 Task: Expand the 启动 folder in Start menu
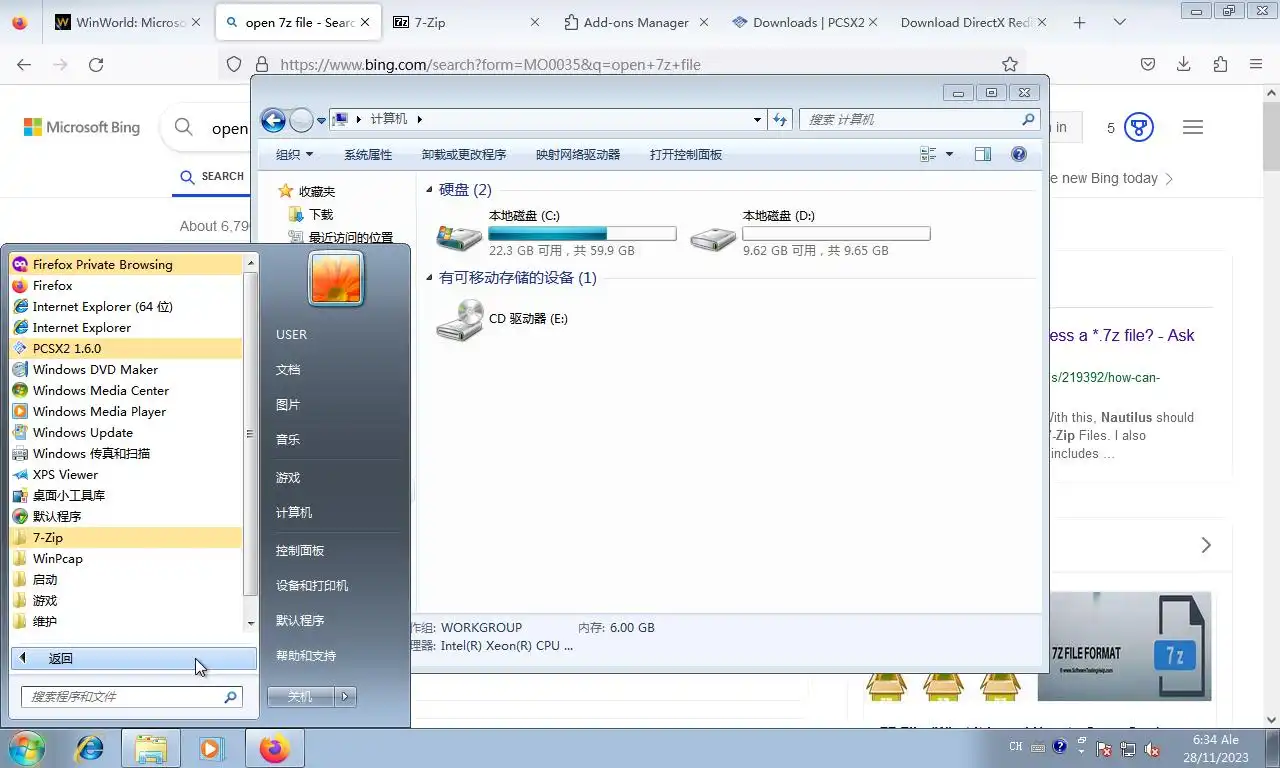click(x=126, y=579)
